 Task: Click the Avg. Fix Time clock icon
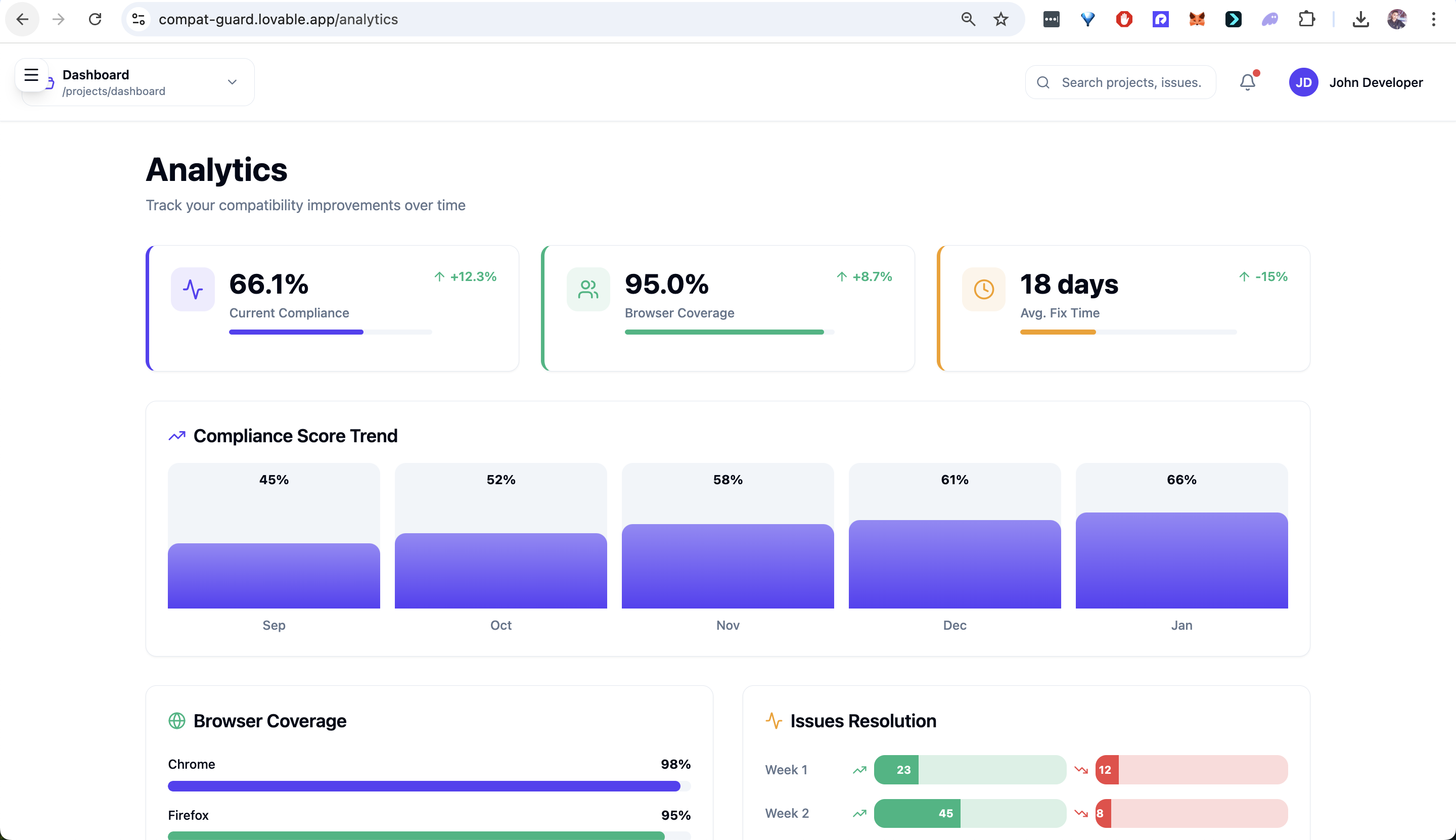[983, 289]
